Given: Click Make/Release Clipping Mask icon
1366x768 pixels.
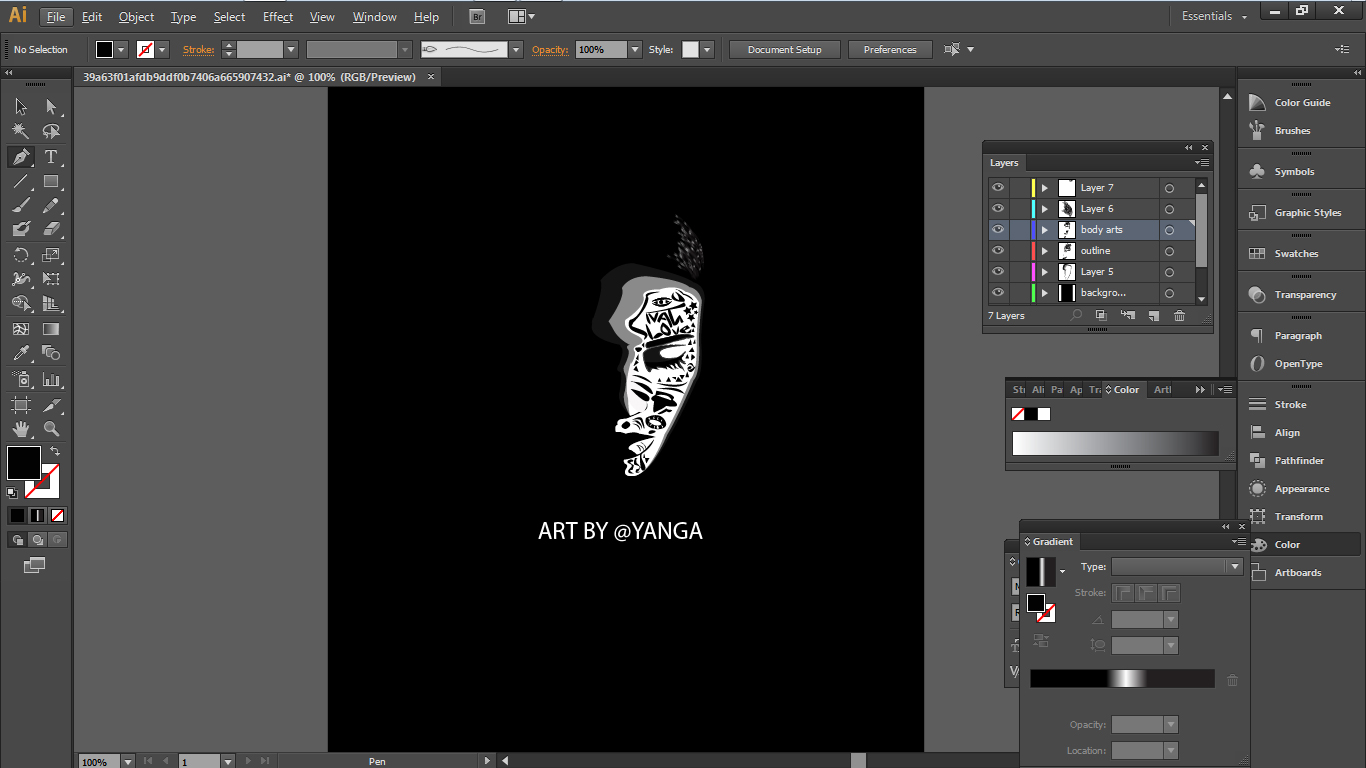Looking at the screenshot, I should 1101,316.
